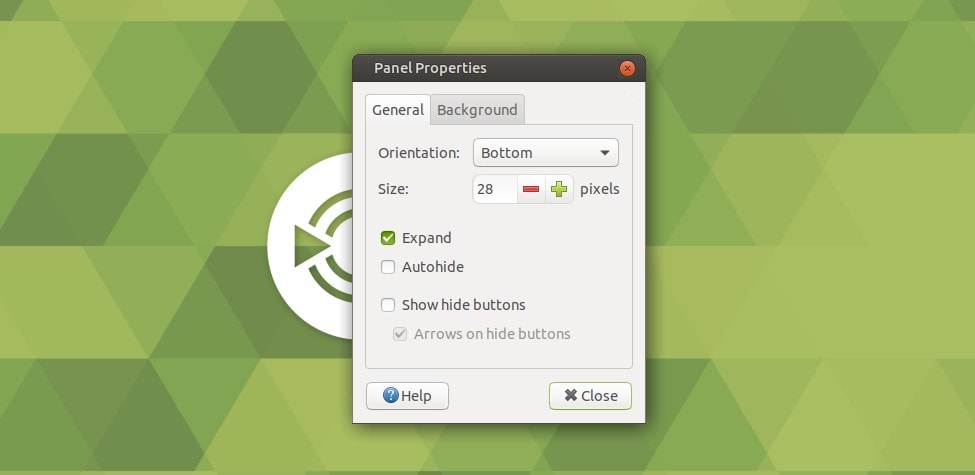
Task: Tick the Show hide buttons checkbox
Action: [388, 305]
